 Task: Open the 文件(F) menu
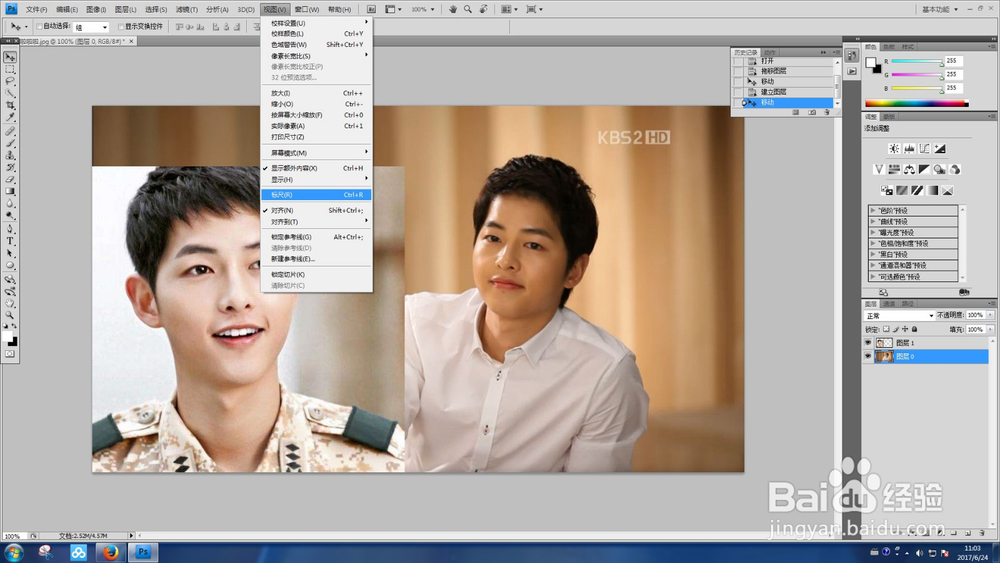(36, 10)
